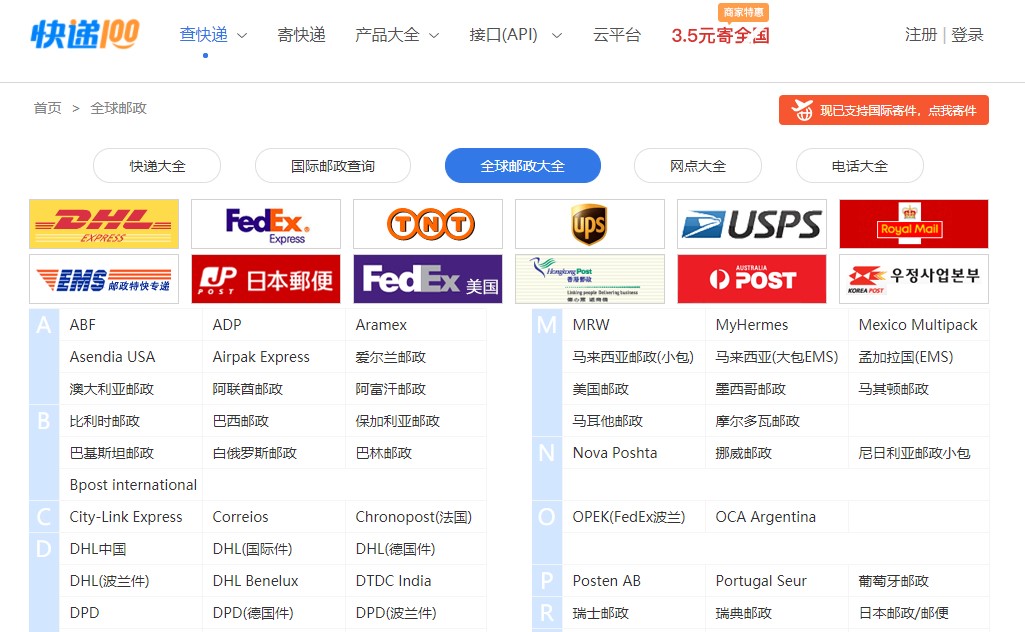
Task: Open the 云平台 menu item
Action: pos(616,35)
